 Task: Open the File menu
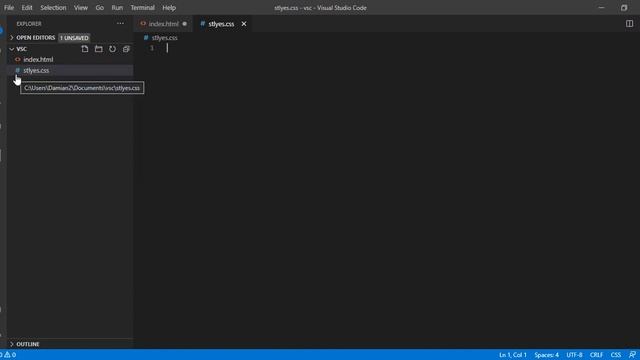click(9, 8)
